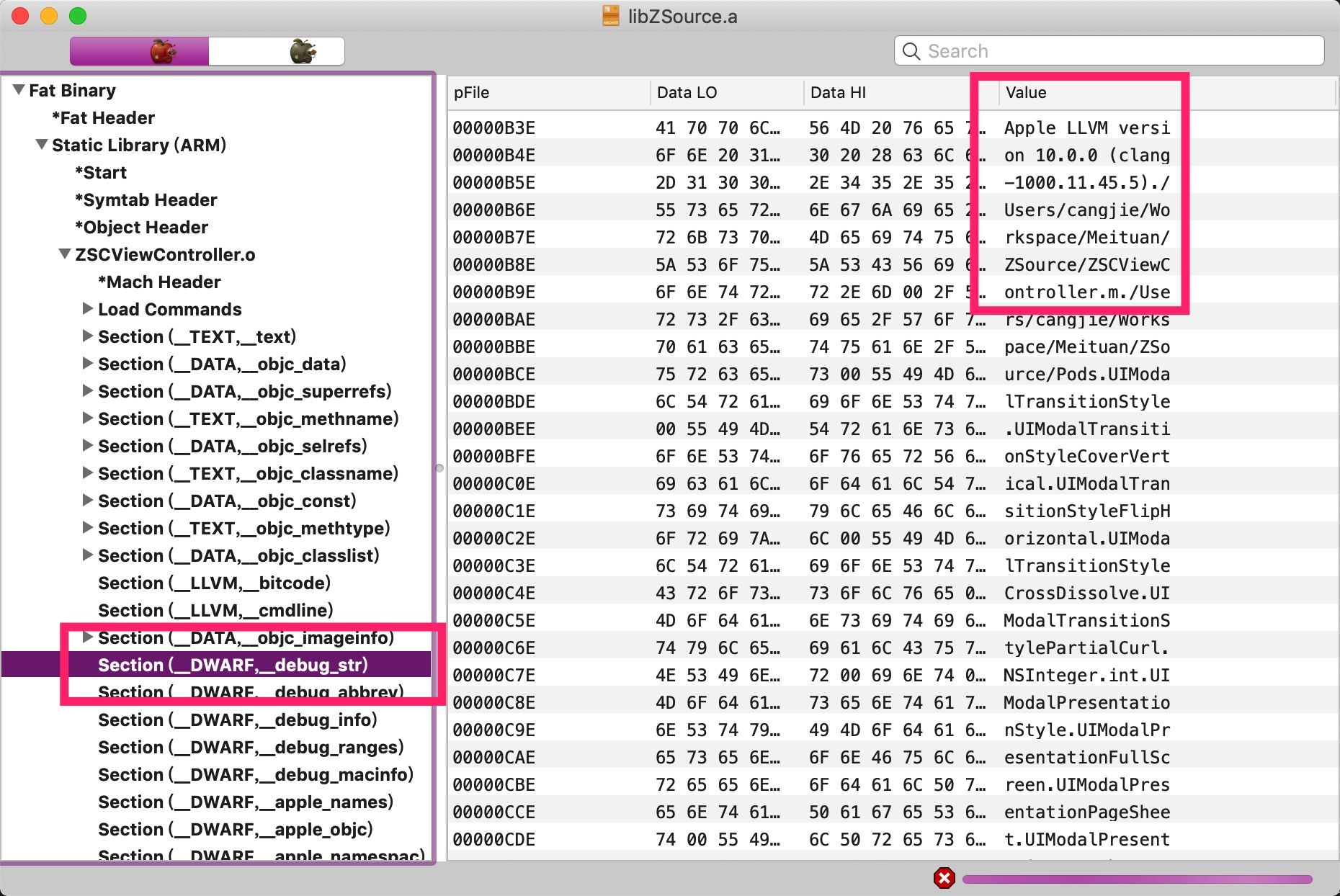Viewport: 1340px width, 896px height.
Task: Click value 'NSInteger.int.UI'
Action: [1086, 675]
